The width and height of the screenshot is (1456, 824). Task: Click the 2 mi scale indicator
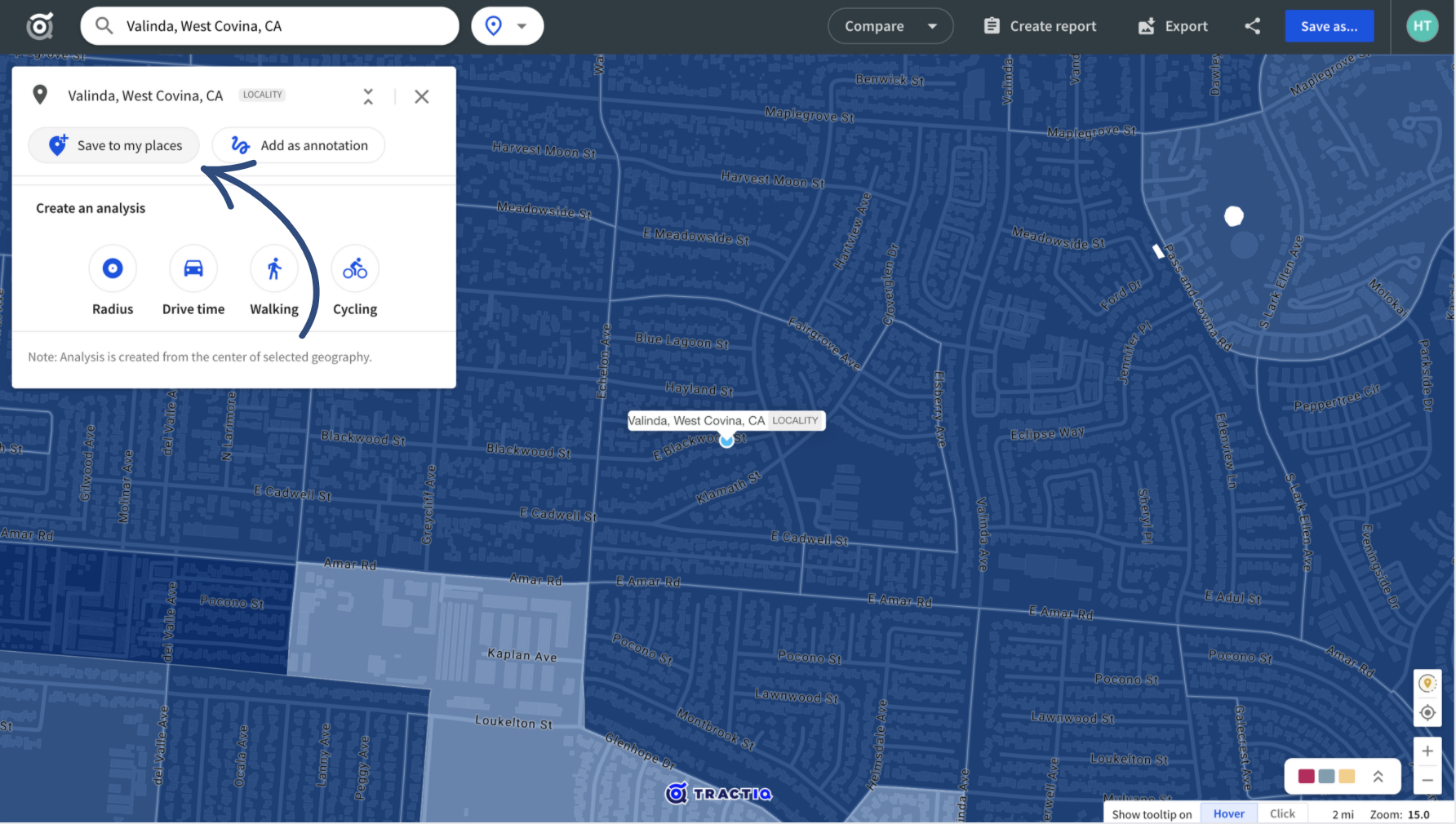coord(1343,814)
